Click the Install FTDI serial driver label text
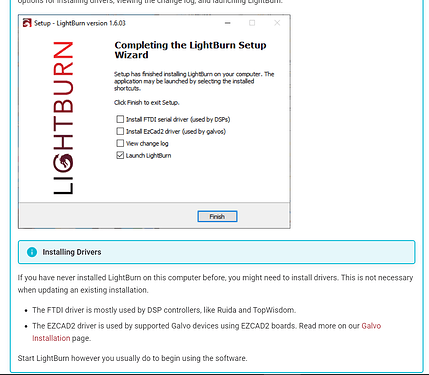This screenshot has width=429, height=375. pyautogui.click(x=178, y=119)
